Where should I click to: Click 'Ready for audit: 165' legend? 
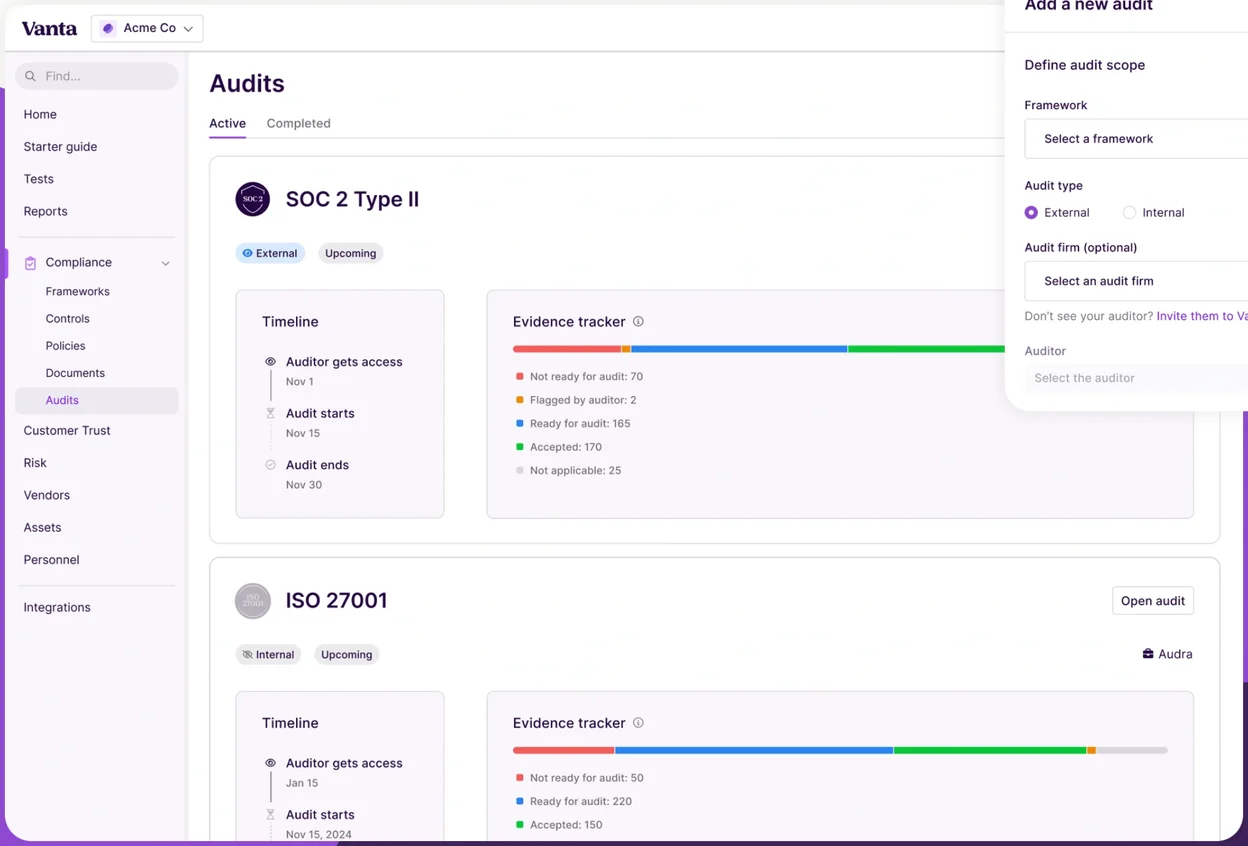(573, 423)
